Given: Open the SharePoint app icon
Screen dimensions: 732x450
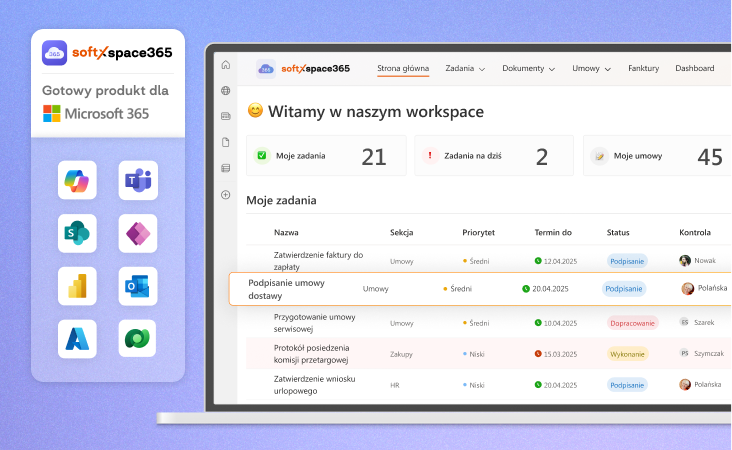Looking at the screenshot, I should click(77, 233).
